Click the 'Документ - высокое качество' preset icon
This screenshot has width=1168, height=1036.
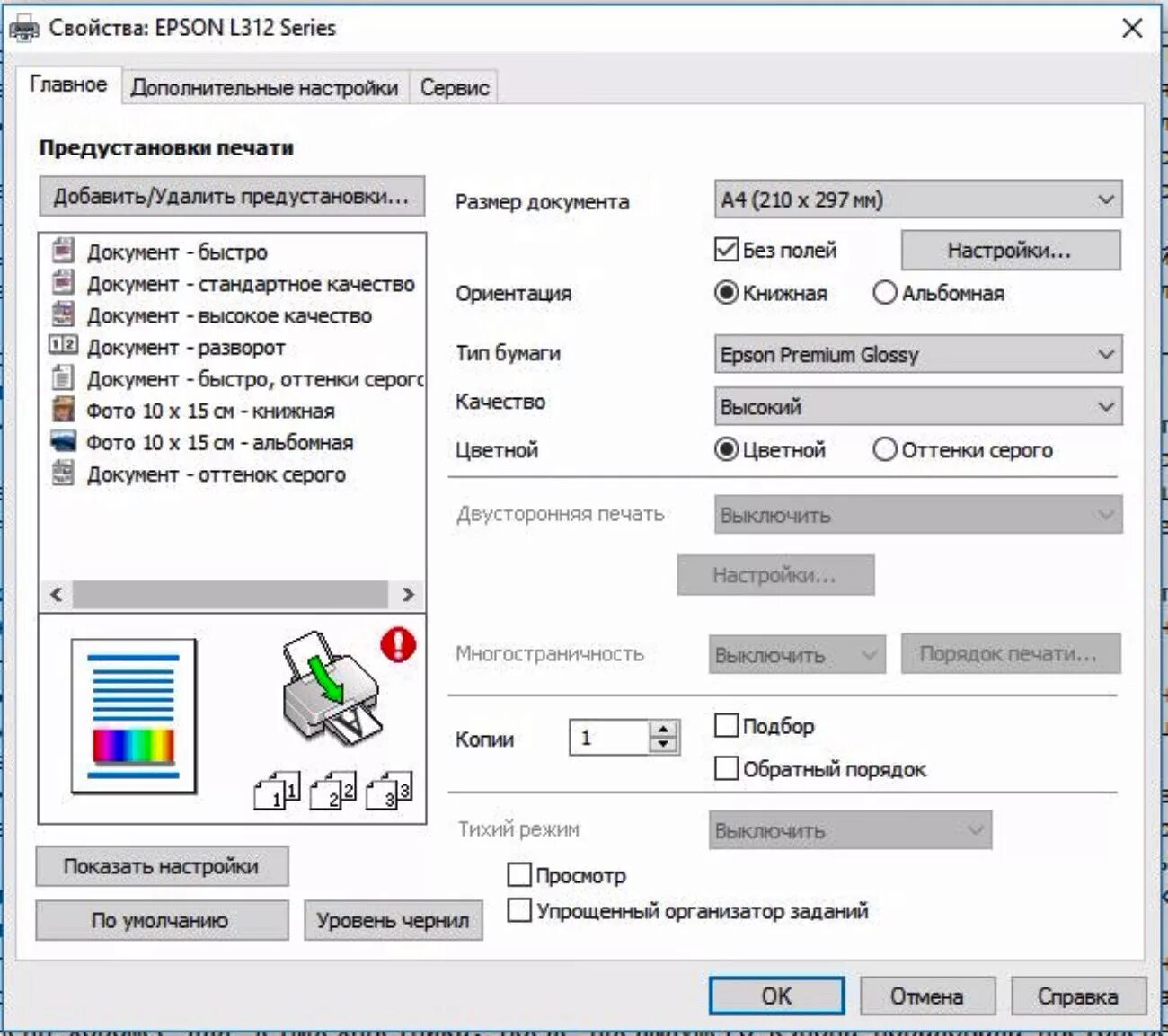(x=63, y=314)
